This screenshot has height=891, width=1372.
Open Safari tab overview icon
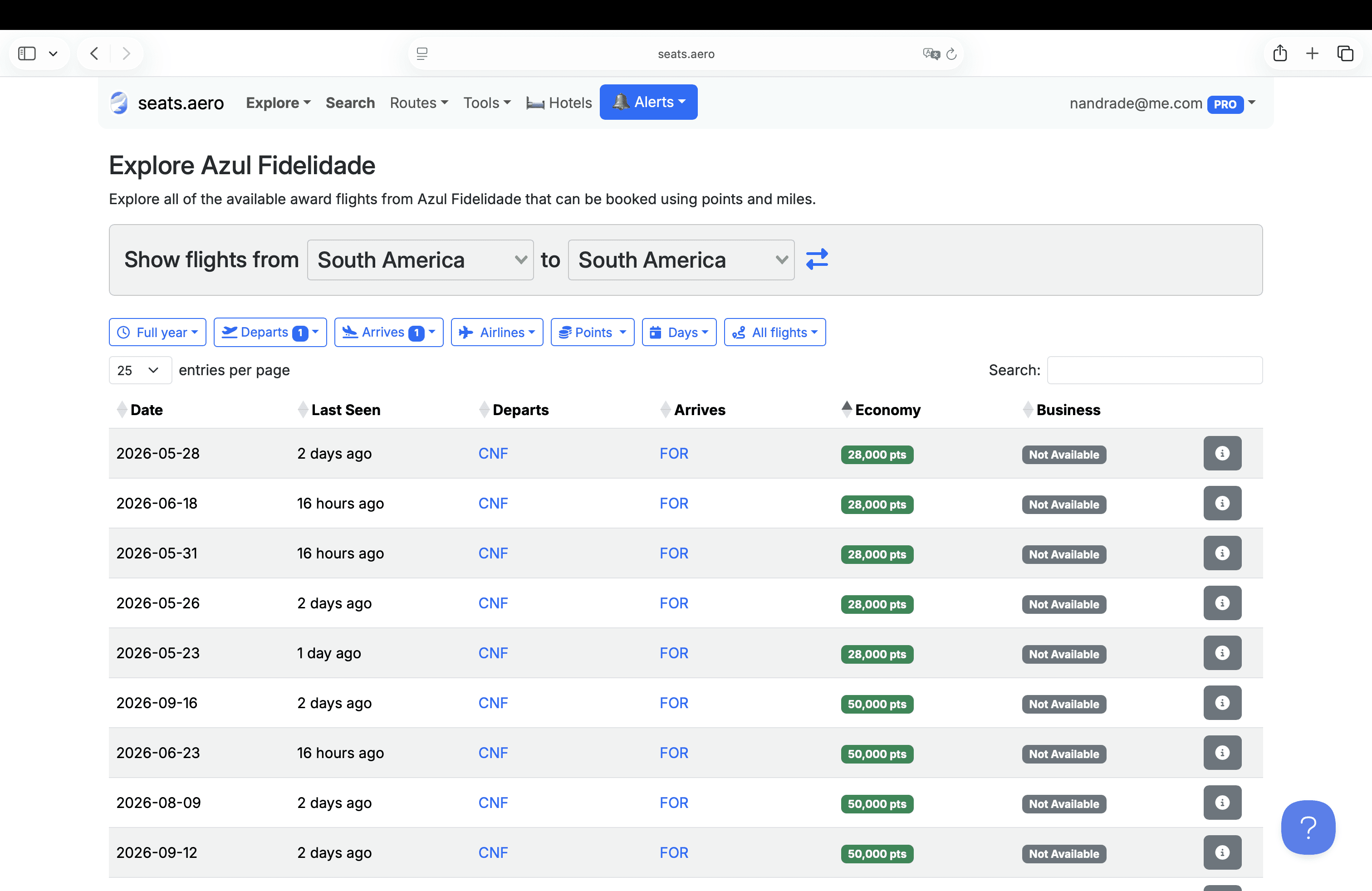click(1345, 54)
